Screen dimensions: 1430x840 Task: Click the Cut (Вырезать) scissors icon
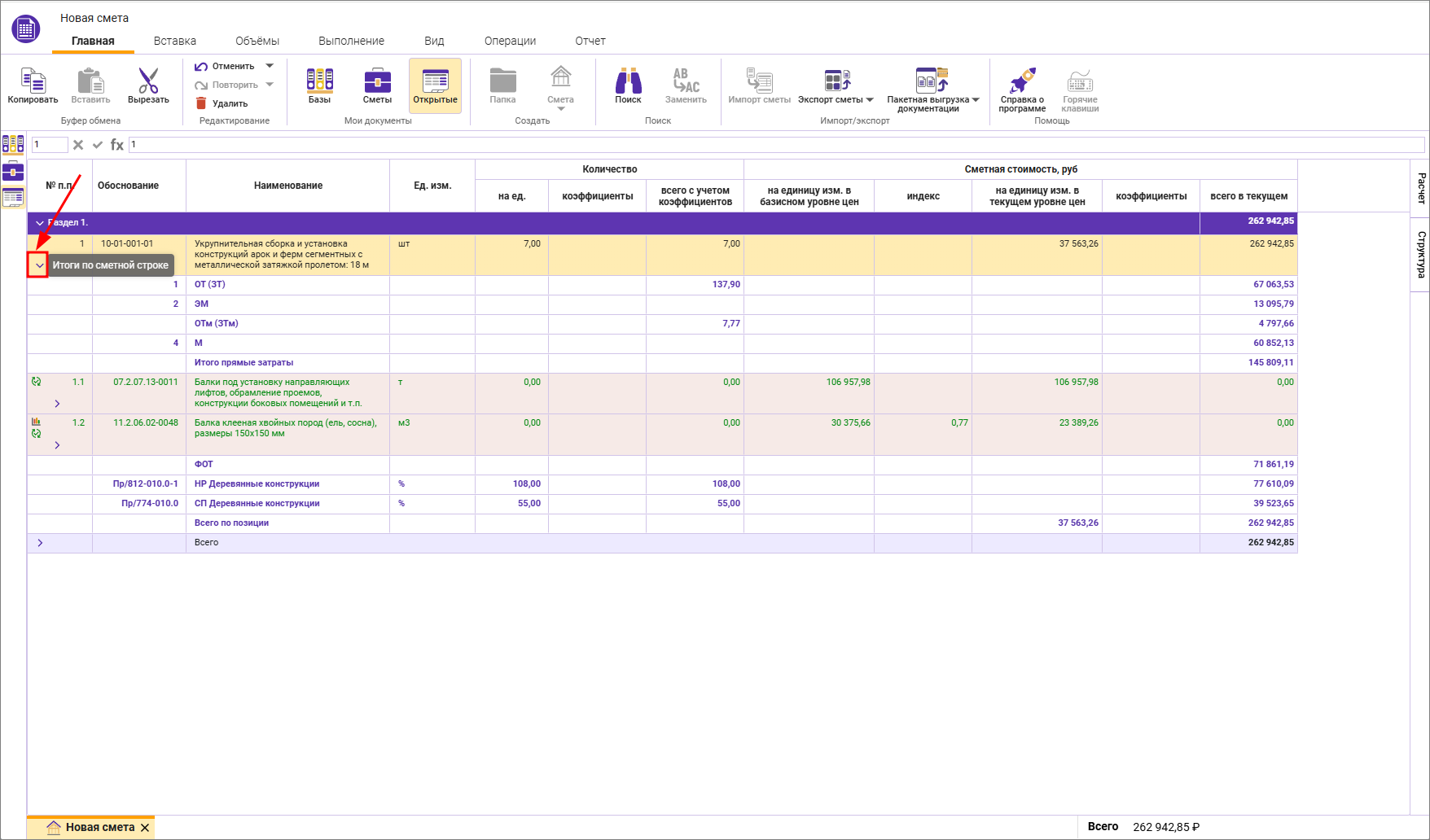point(148,81)
